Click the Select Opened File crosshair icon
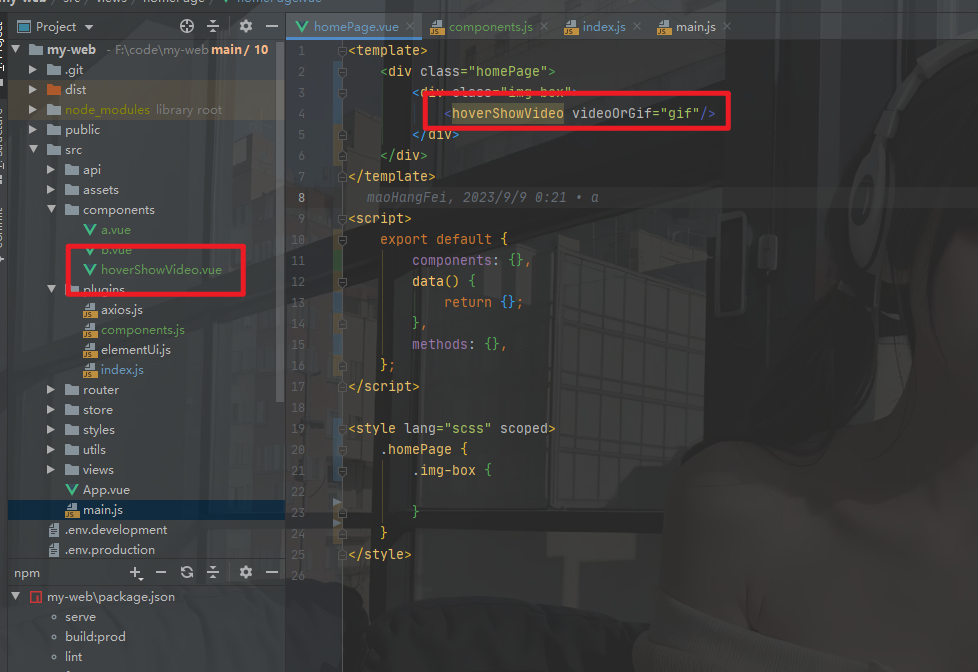 (x=187, y=26)
